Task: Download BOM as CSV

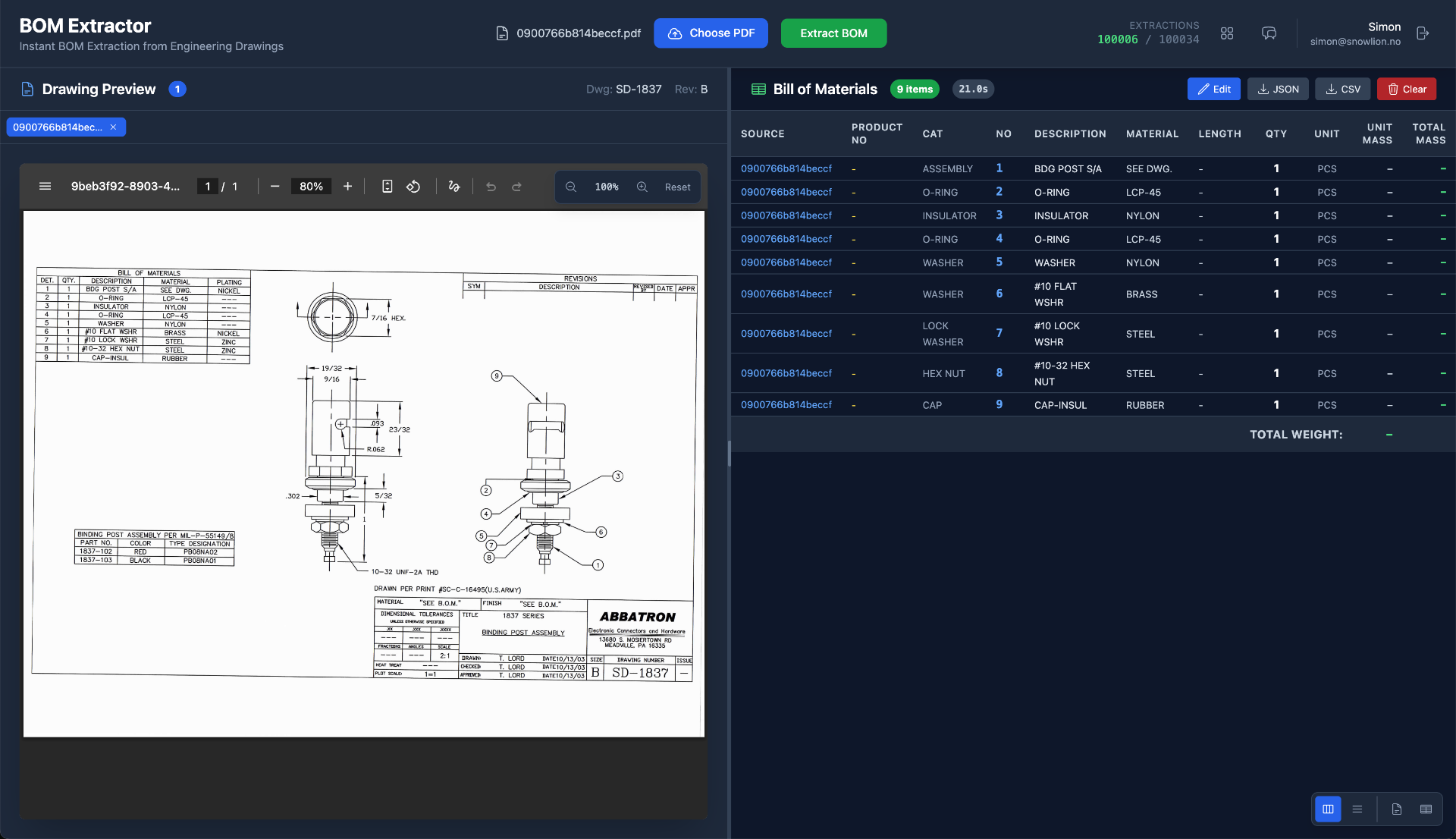Action: [x=1342, y=89]
